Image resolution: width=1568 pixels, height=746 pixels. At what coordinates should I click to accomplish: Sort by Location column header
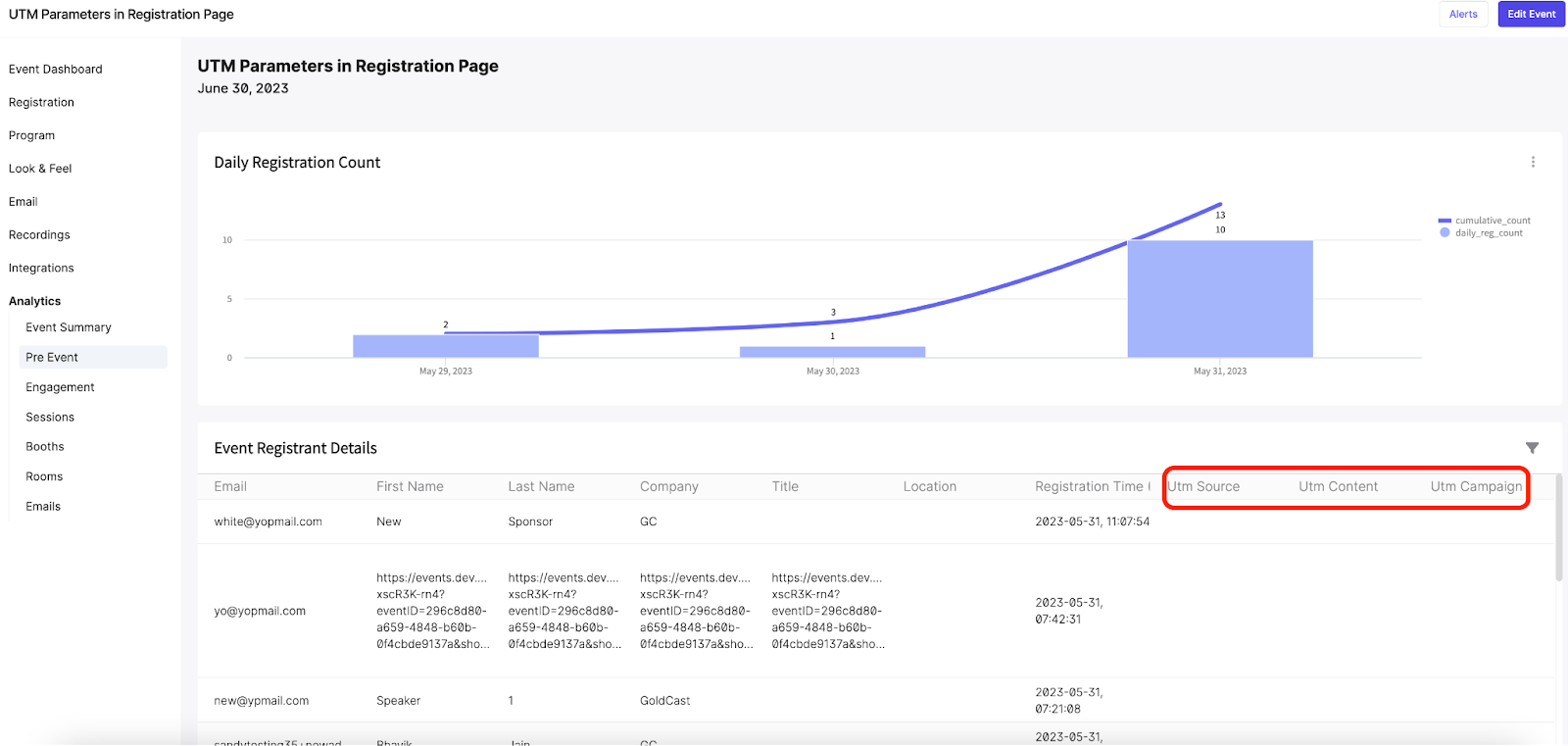pos(930,486)
